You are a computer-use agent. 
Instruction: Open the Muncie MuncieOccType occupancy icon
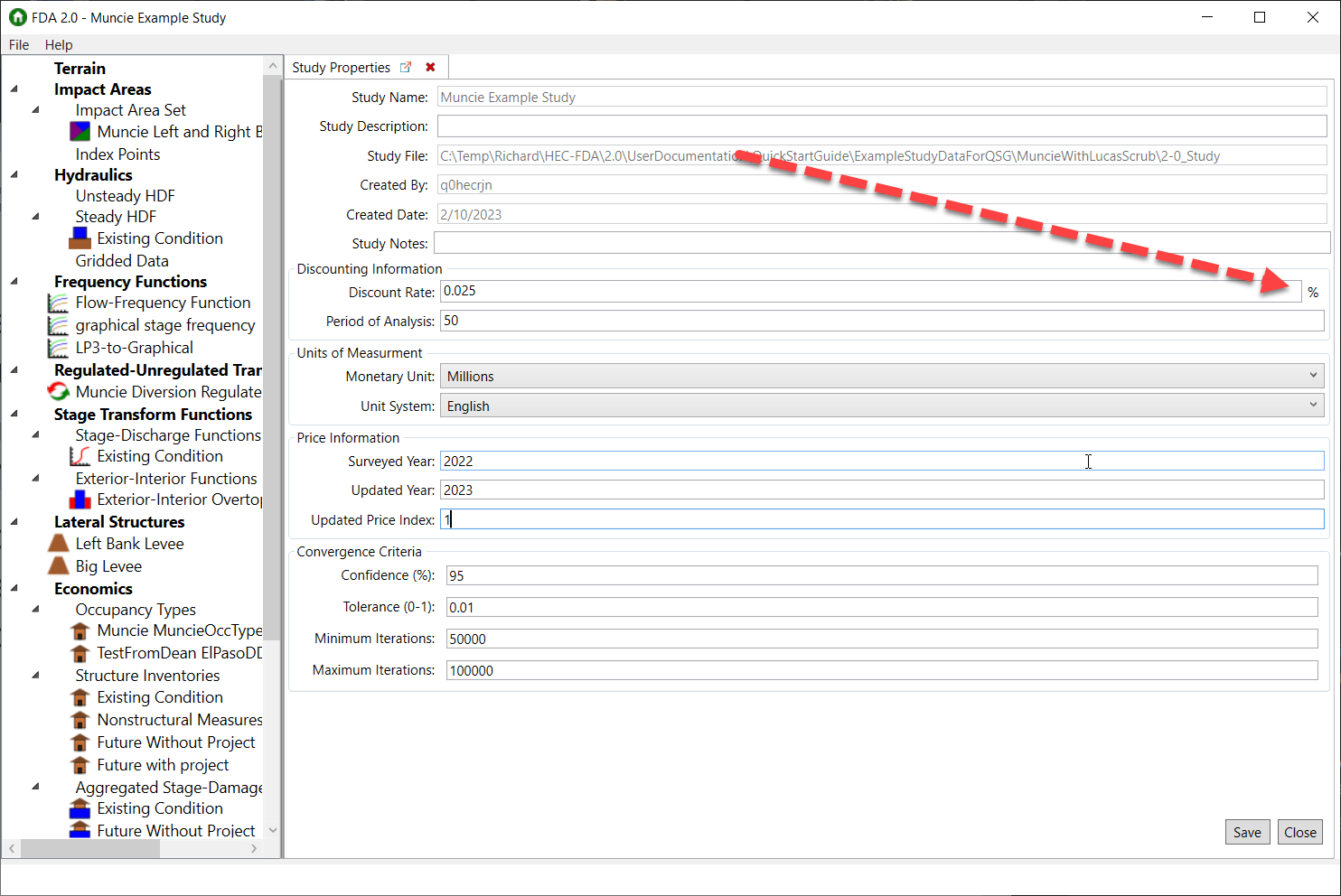(78, 630)
